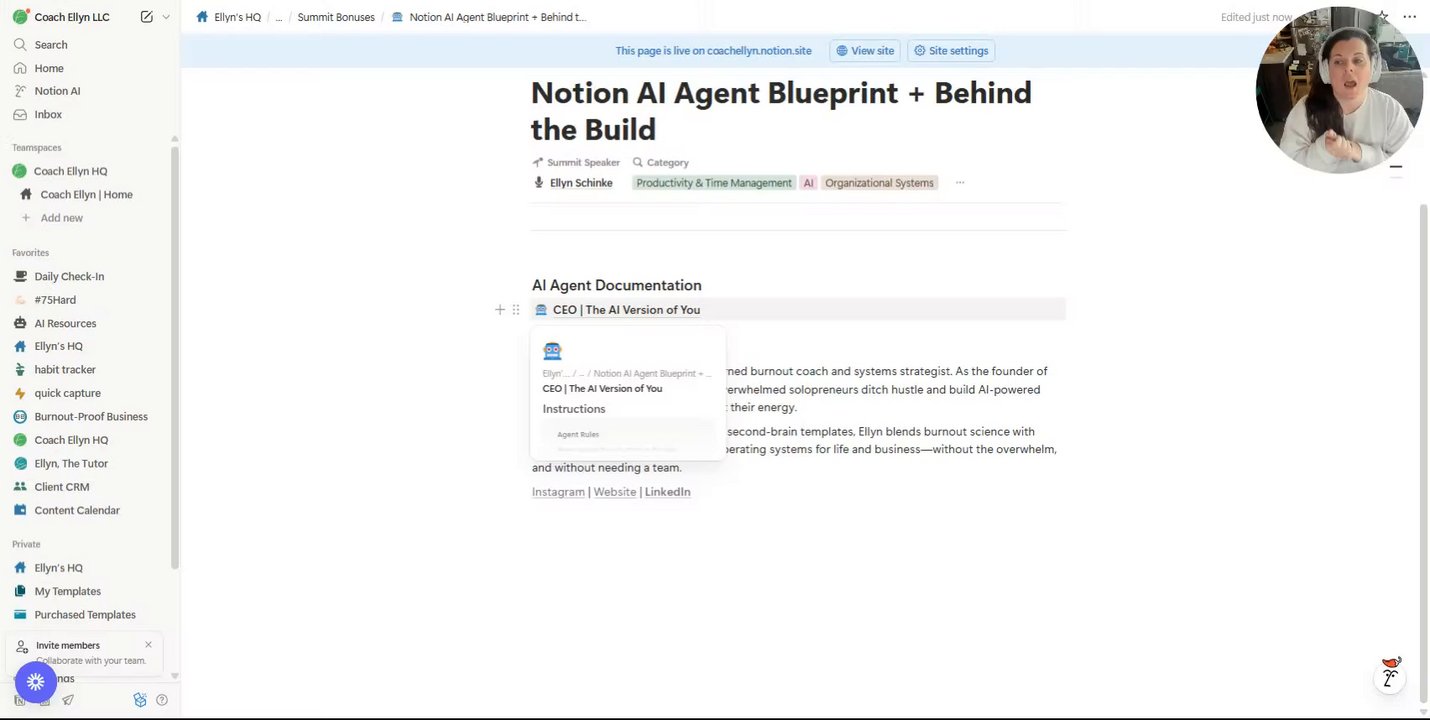1430x720 pixels.
Task: Click the Inbox tray icon
Action: [20, 115]
